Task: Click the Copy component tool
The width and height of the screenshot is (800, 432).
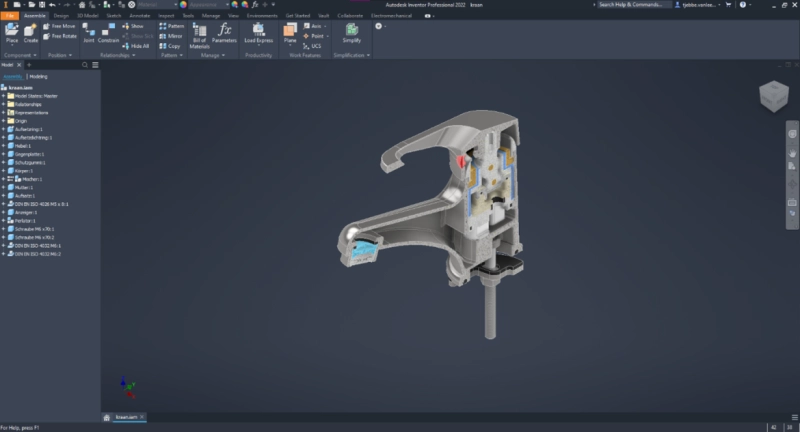Action: click(170, 46)
